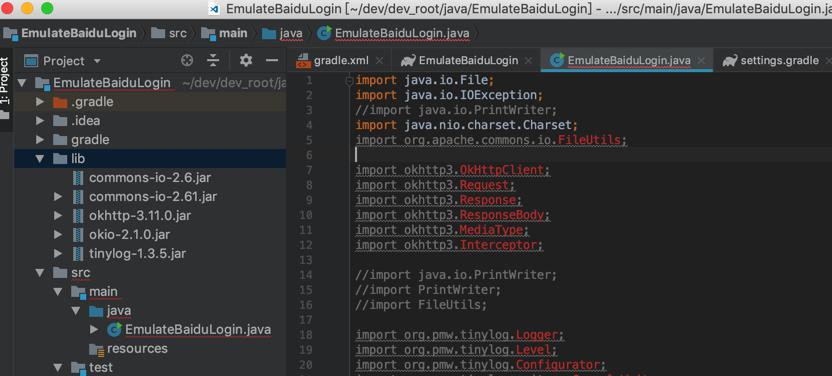Collapse the test folder arrow
832x376 pixels.
pyautogui.click(x=58, y=367)
